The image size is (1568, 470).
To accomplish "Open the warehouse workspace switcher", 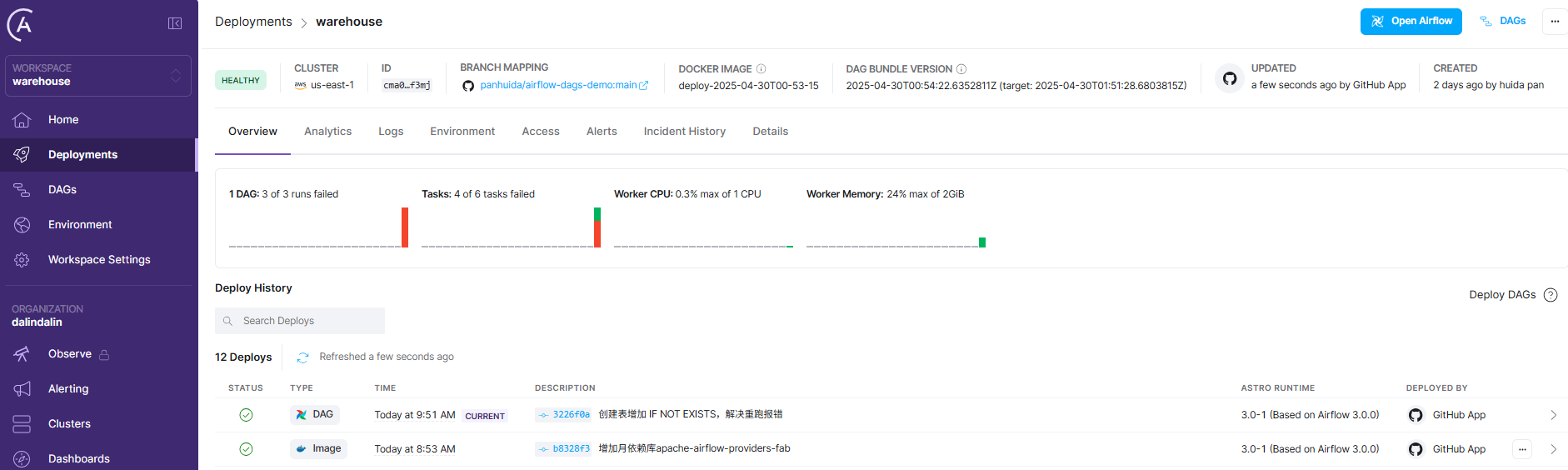I will pyautogui.click(x=98, y=75).
